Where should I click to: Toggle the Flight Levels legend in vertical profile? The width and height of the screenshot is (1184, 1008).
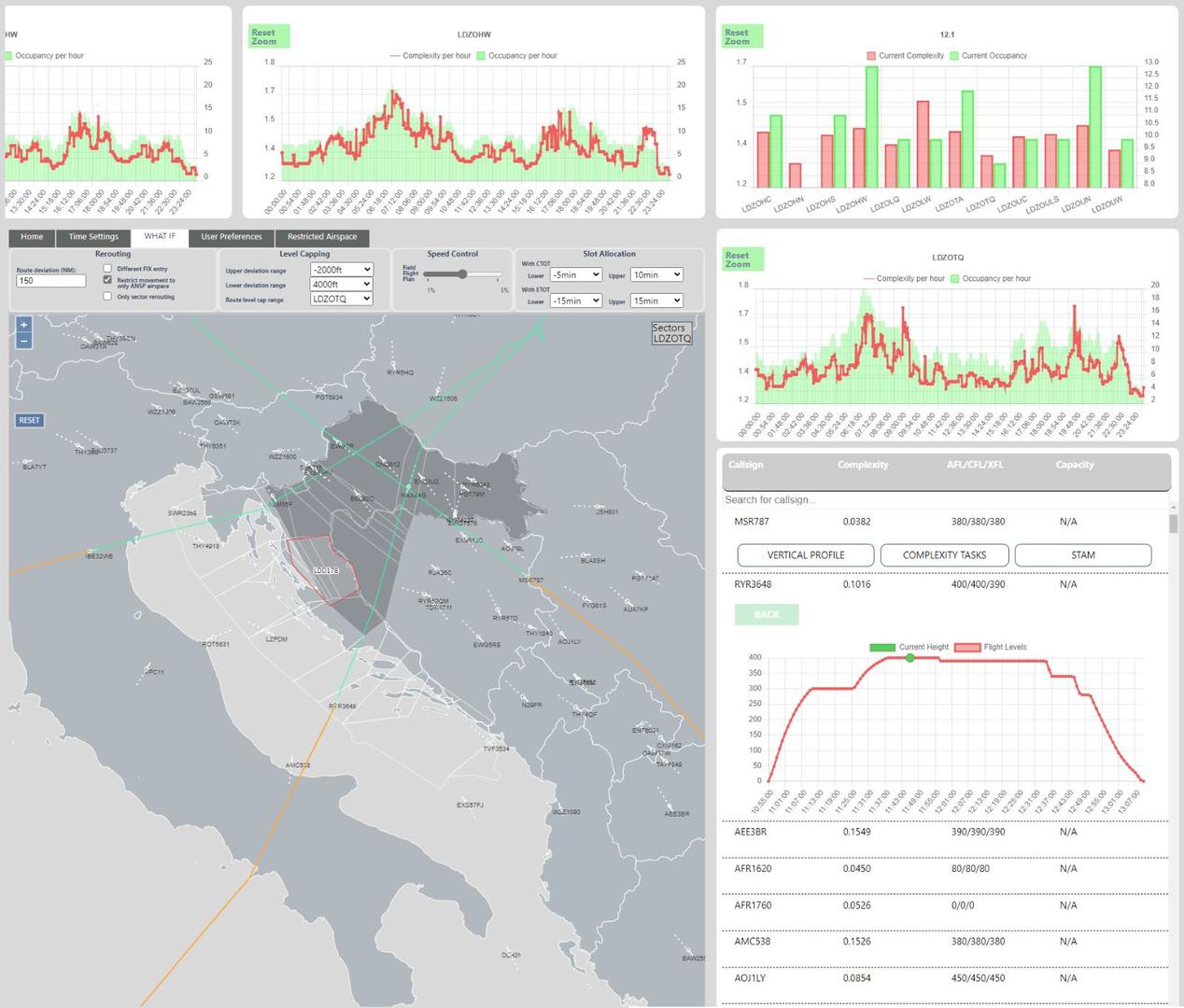click(x=966, y=647)
